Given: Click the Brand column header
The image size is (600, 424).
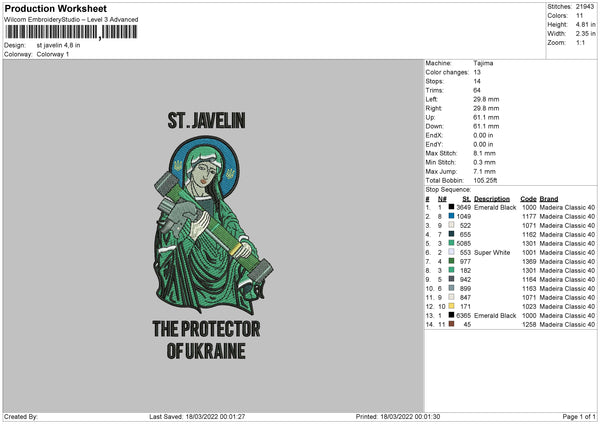Looking at the screenshot, I should pyautogui.click(x=549, y=198).
